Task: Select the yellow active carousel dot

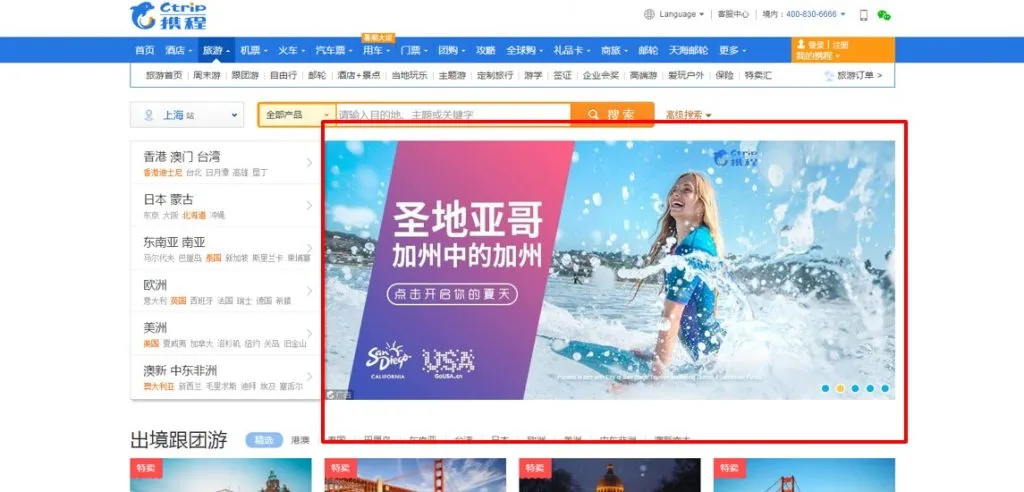Action: (840, 388)
